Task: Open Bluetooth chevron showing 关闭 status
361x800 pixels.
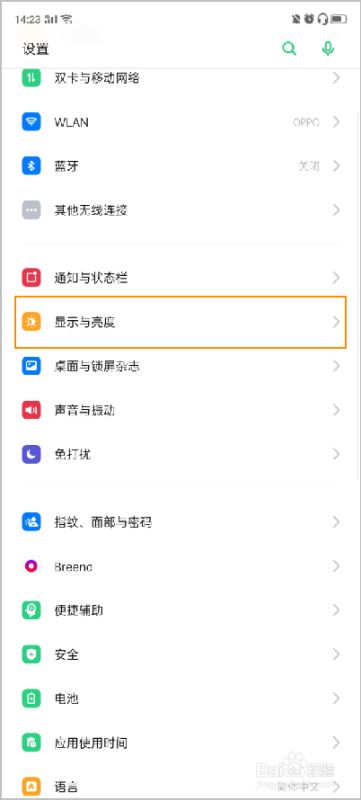Action: 336,166
